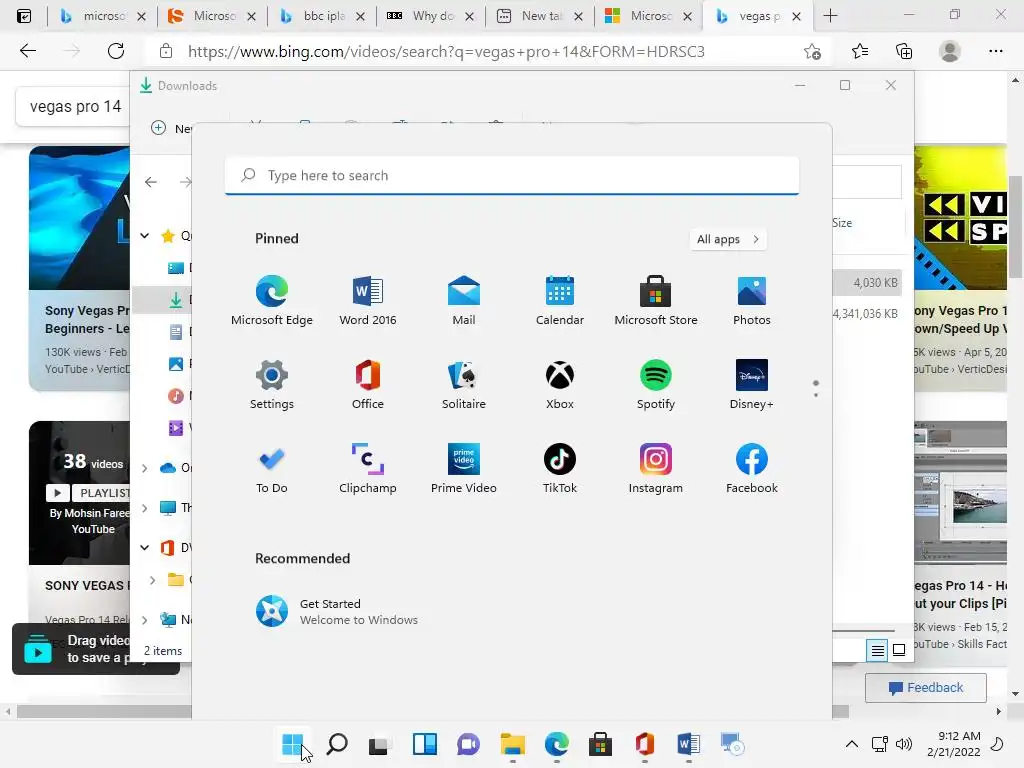Open the To Do app
The height and width of the screenshot is (768, 1024).
point(272,469)
